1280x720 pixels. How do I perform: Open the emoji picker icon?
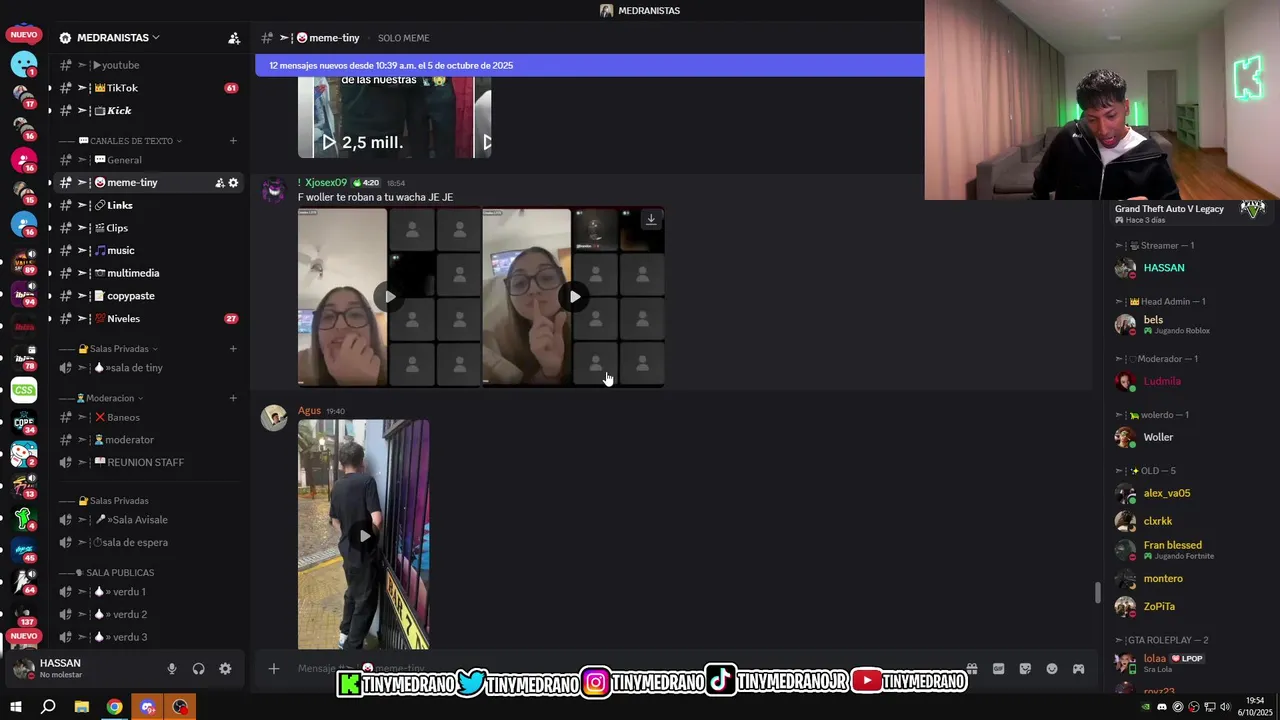click(x=1052, y=669)
